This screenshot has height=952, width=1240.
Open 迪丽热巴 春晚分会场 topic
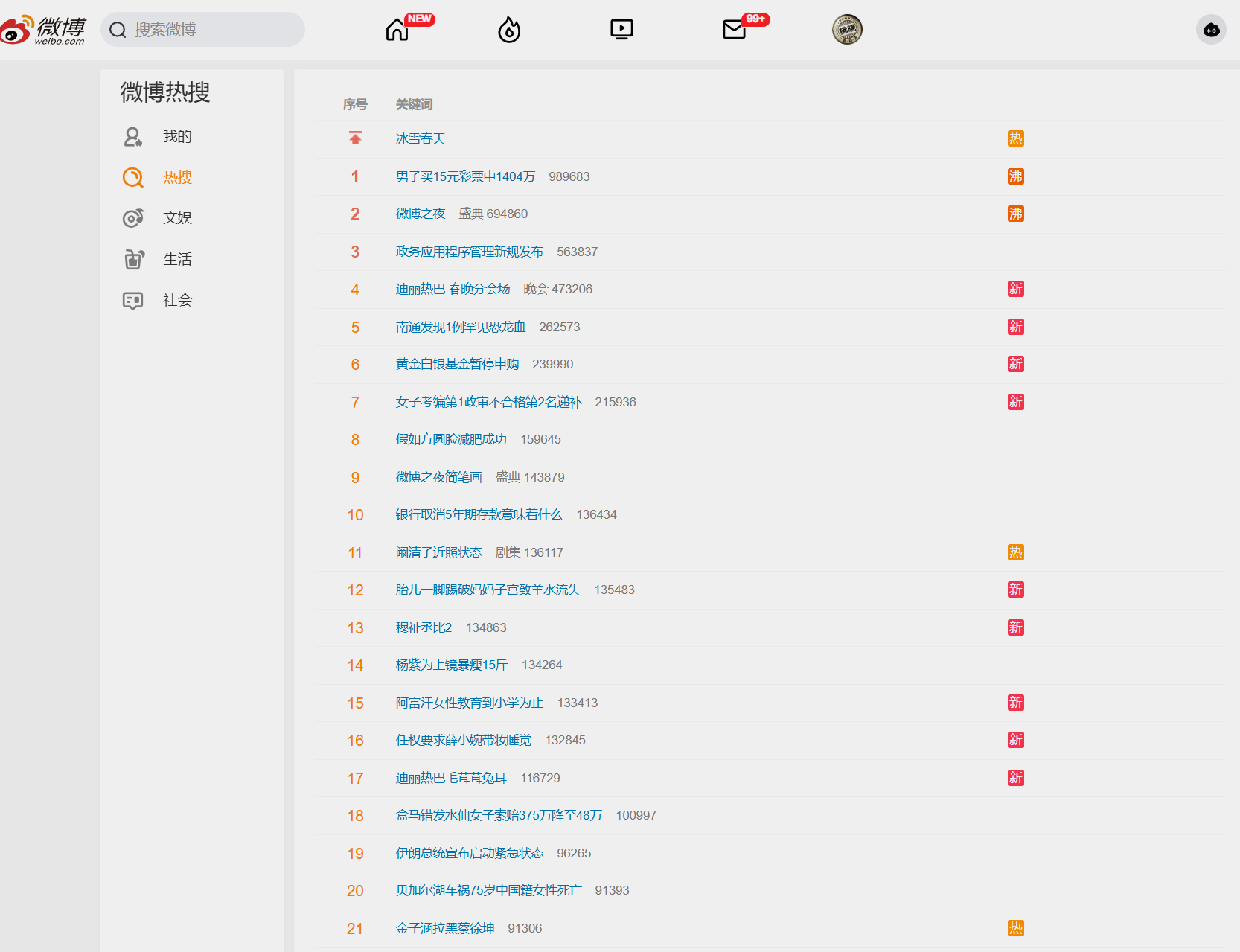tap(452, 289)
